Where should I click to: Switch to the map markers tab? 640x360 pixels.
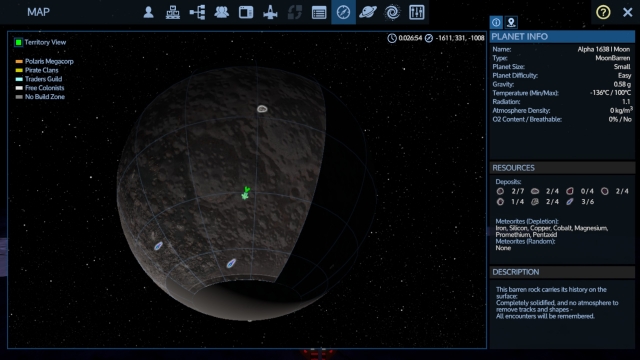511,22
